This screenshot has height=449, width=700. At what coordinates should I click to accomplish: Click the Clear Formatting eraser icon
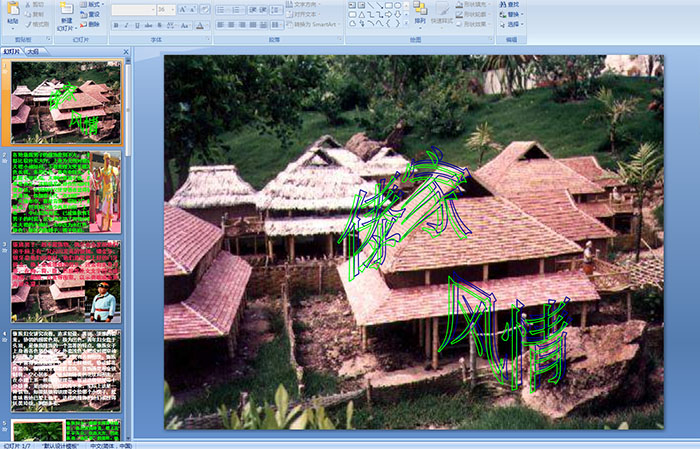point(205,9)
